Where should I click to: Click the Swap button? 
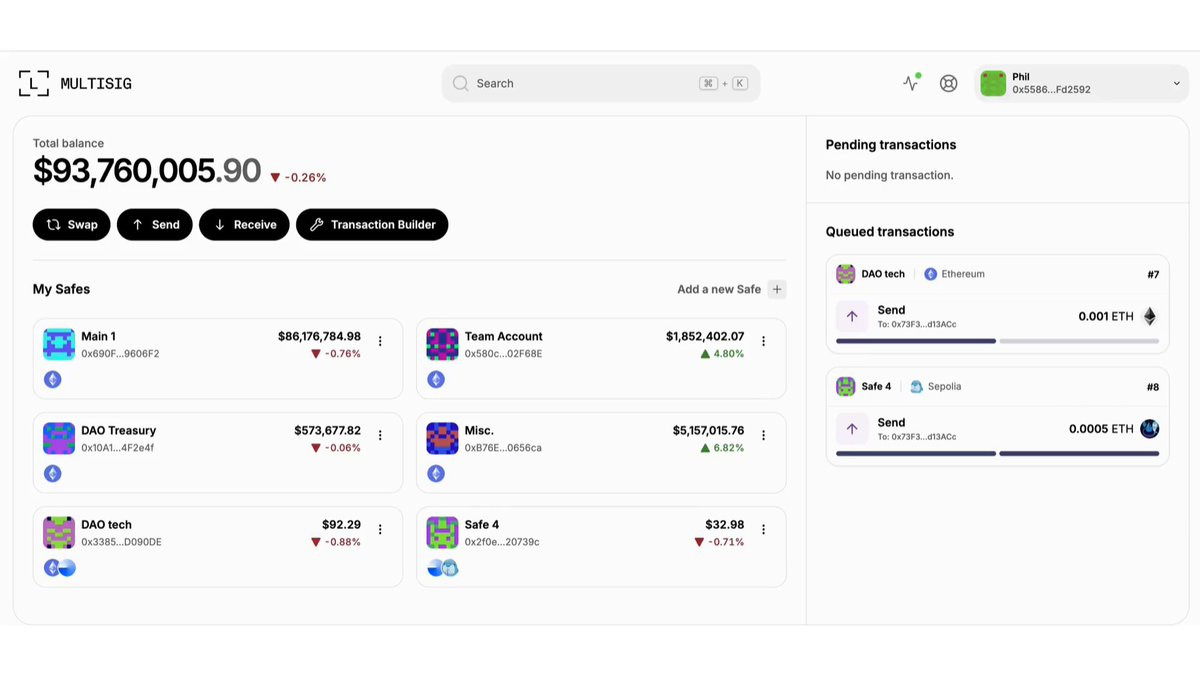pos(72,225)
